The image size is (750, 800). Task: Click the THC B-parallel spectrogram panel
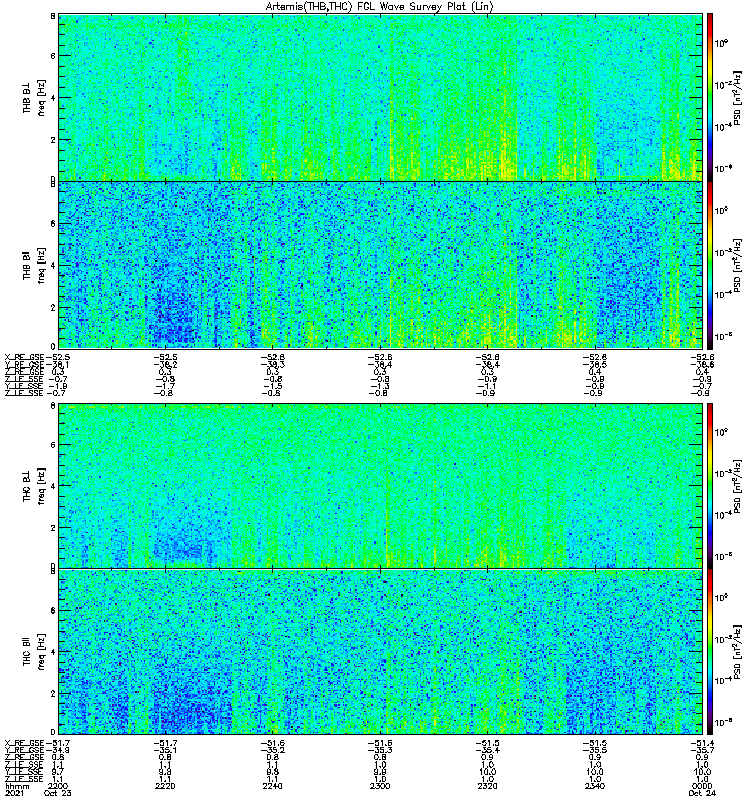(380, 652)
